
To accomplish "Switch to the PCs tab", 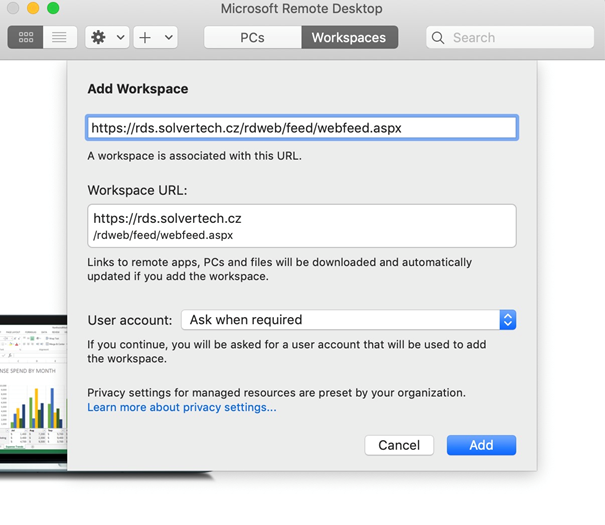I will pyautogui.click(x=252, y=37).
